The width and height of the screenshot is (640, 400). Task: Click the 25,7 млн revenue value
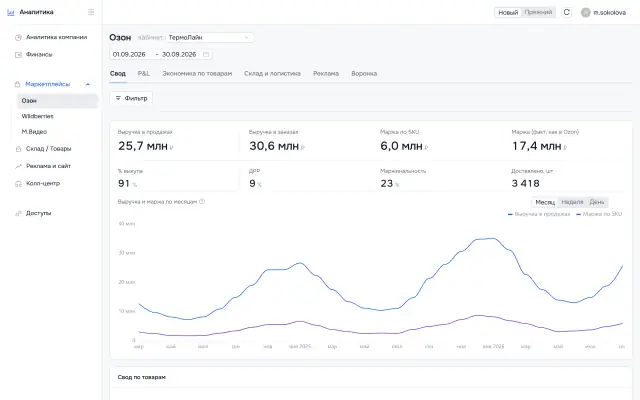point(143,146)
